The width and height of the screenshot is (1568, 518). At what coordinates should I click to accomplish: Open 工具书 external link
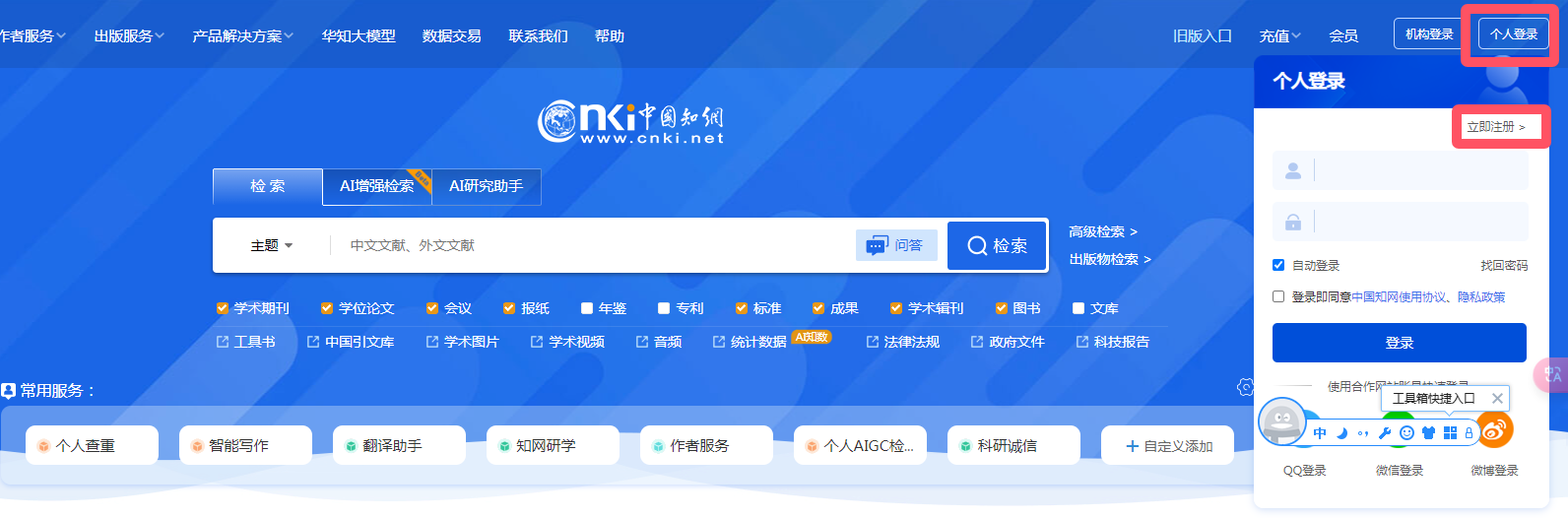pos(246,342)
